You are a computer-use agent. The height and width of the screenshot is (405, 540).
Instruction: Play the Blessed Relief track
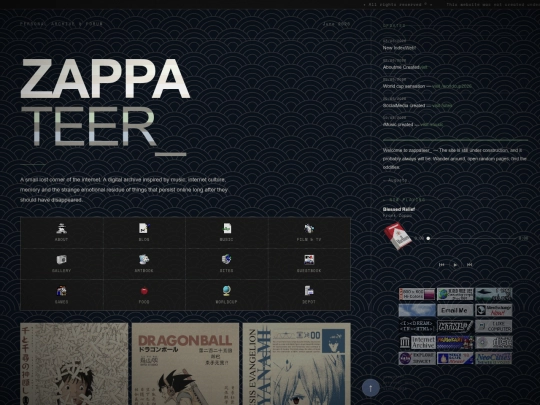(455, 265)
